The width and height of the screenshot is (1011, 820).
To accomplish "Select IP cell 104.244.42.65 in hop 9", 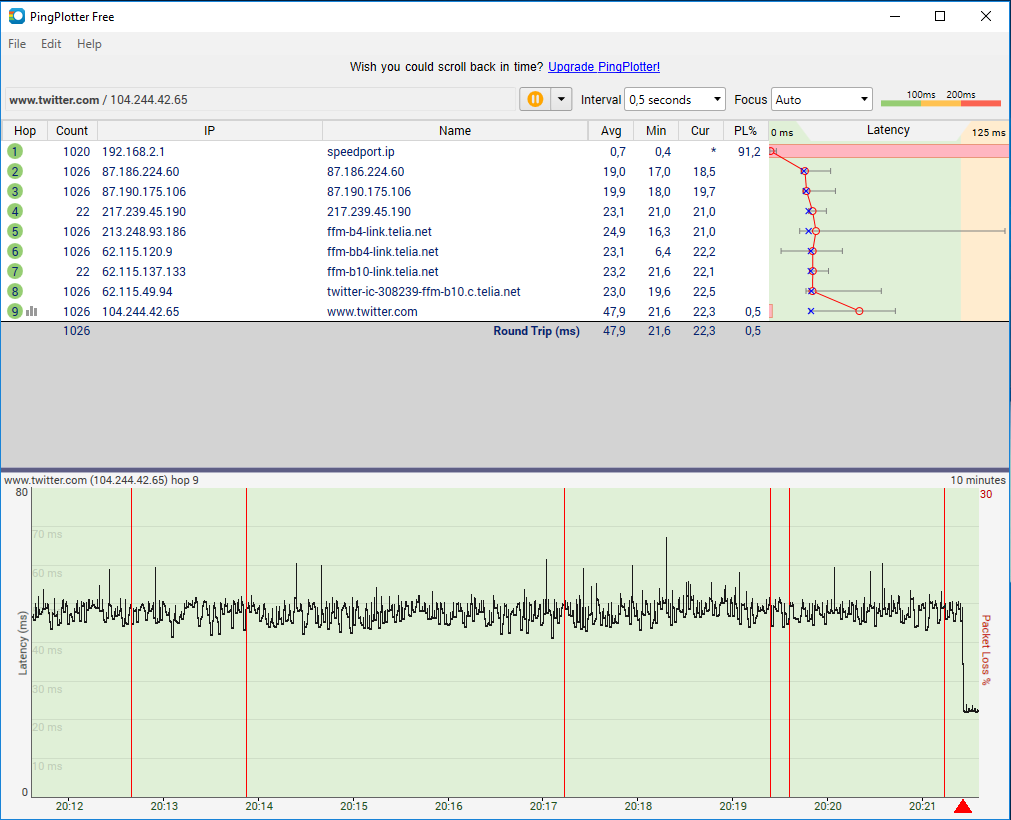I will 141,311.
